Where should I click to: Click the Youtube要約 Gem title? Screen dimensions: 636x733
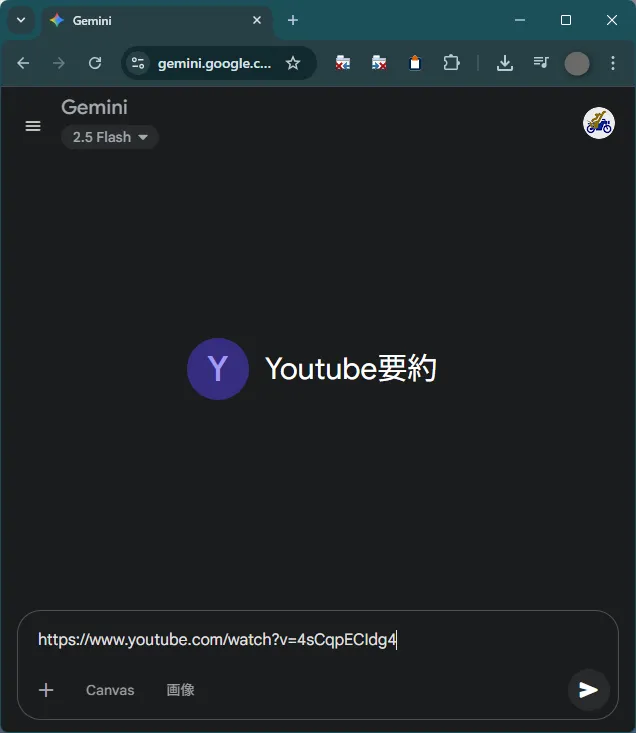pos(351,369)
